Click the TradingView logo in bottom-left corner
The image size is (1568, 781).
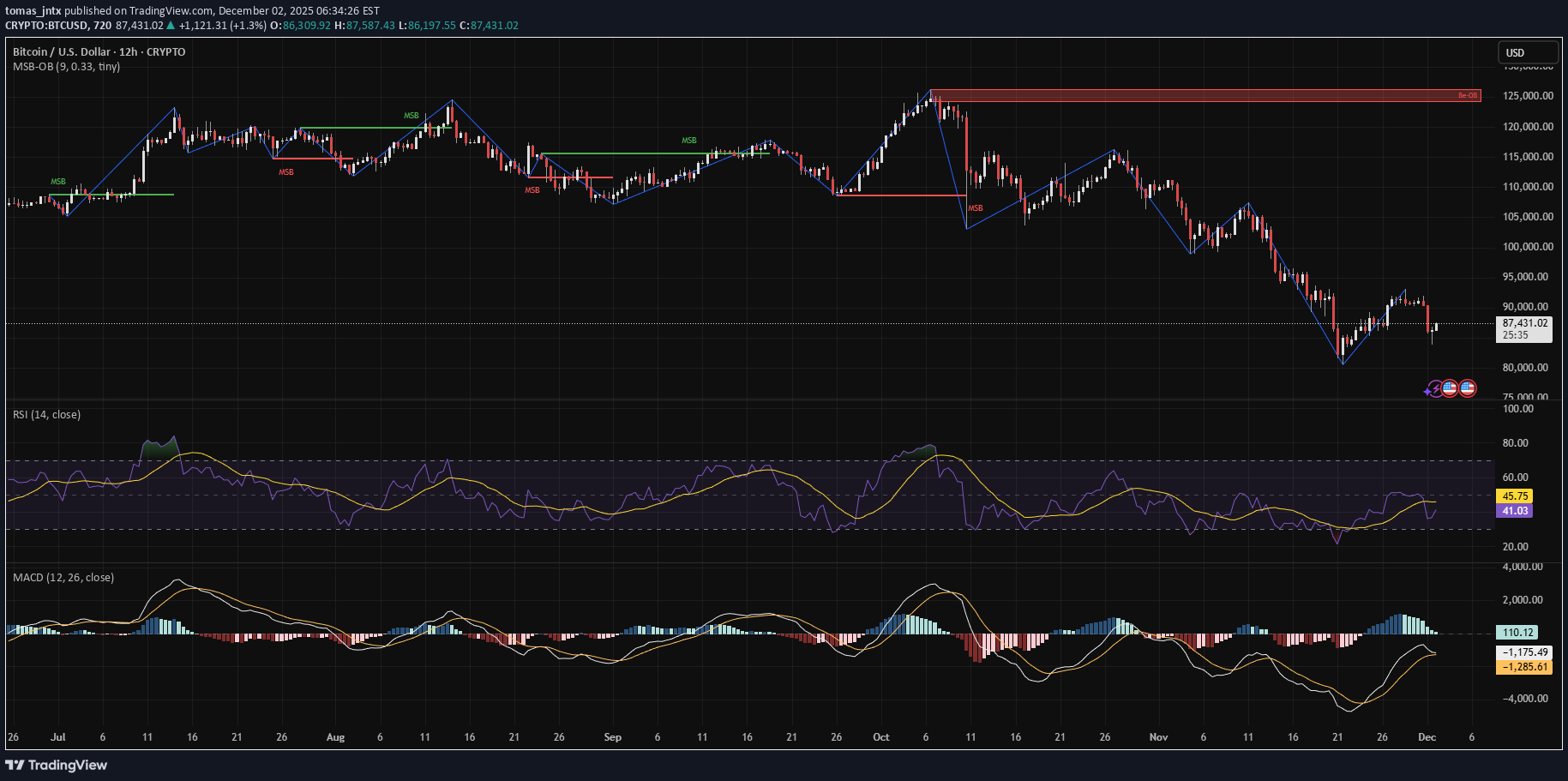(x=57, y=765)
